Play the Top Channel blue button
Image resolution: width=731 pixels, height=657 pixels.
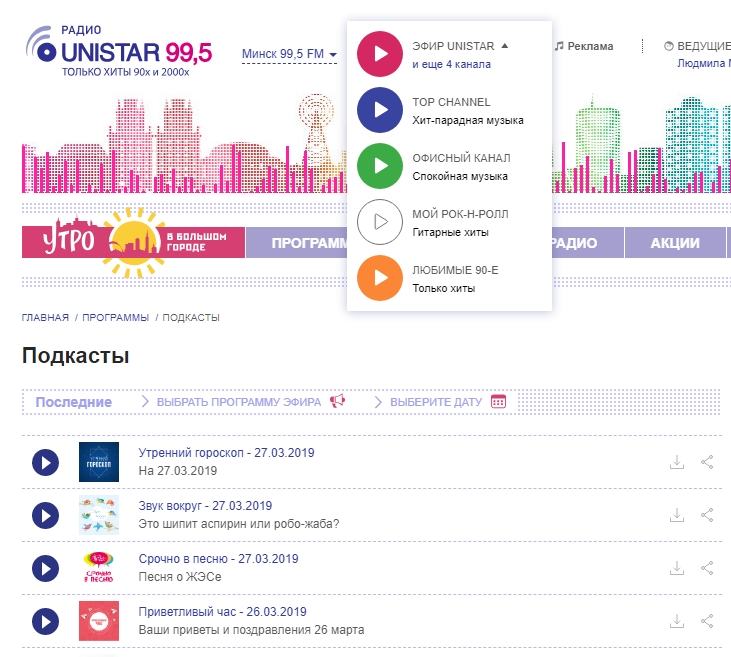pyautogui.click(x=379, y=110)
